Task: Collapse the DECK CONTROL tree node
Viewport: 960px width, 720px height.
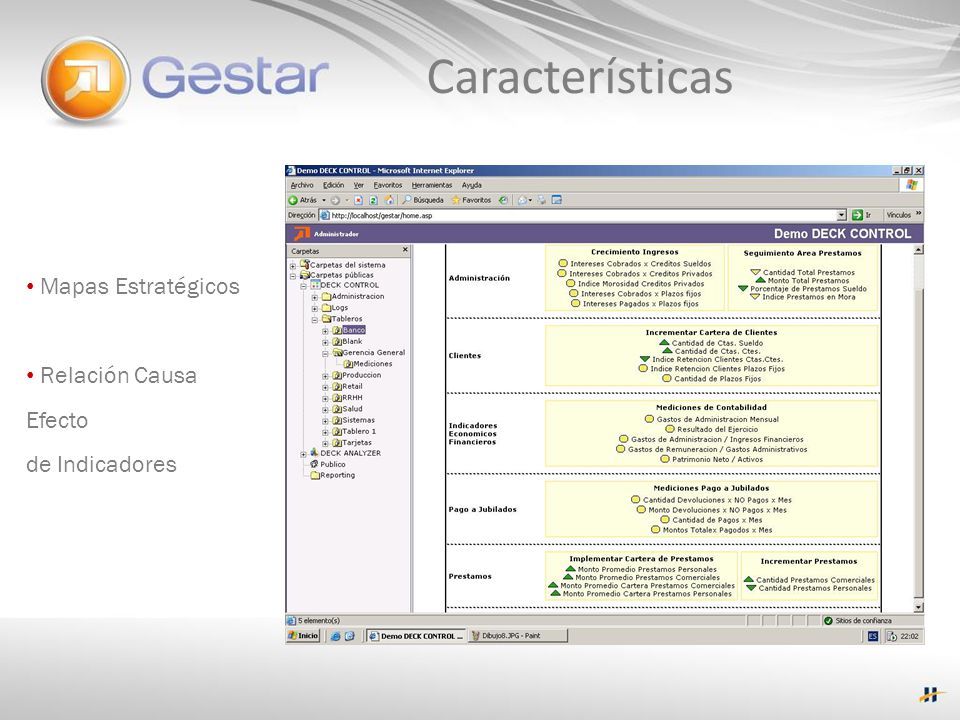Action: point(304,286)
